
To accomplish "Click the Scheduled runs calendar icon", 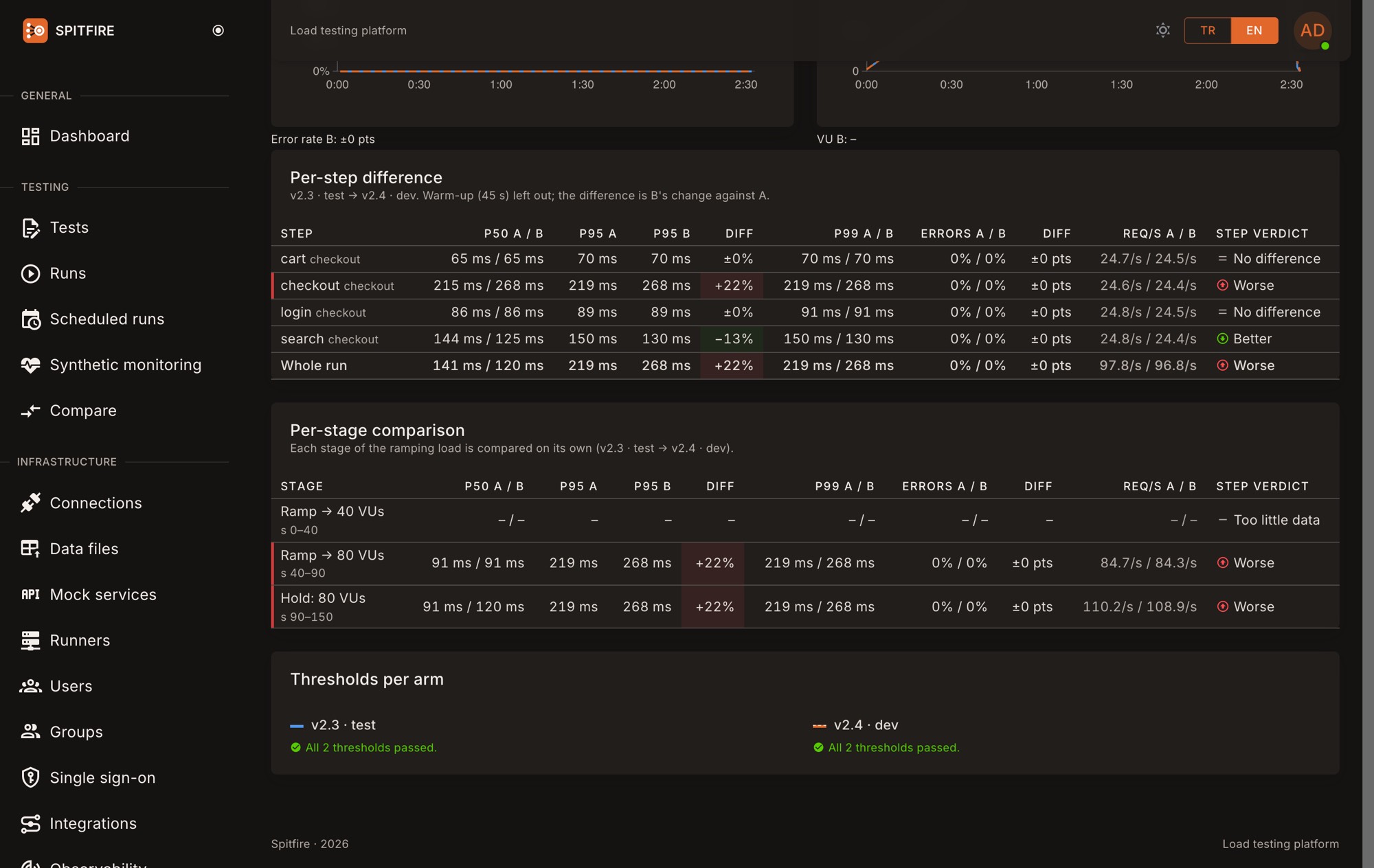I will [30, 319].
